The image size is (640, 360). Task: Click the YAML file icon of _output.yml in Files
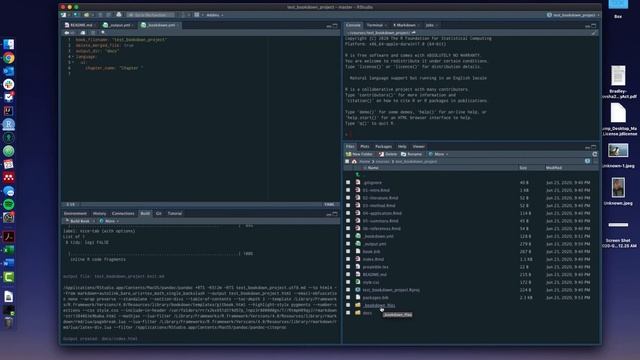358,244
